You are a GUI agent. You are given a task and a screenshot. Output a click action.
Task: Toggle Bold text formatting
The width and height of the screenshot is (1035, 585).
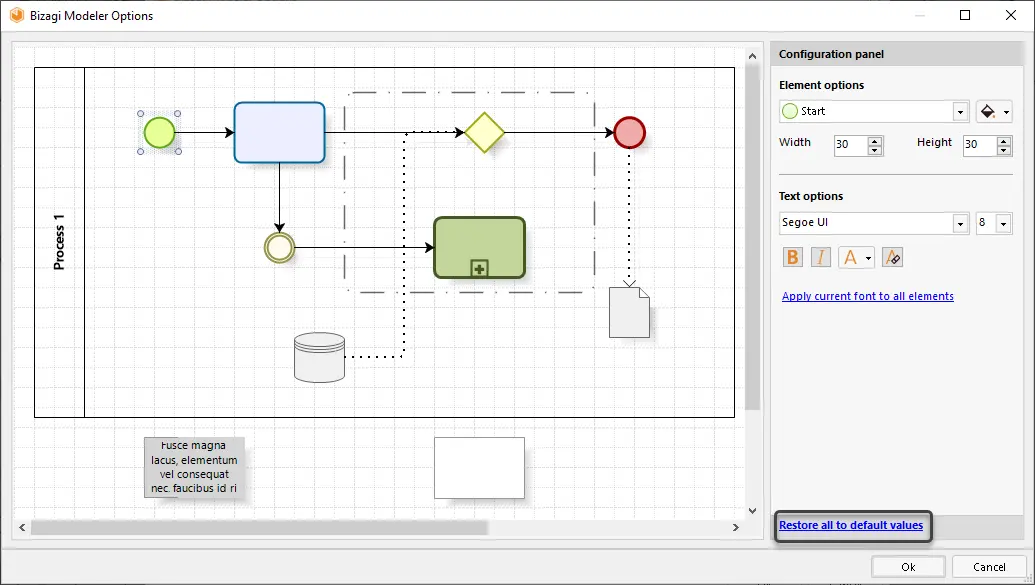(793, 257)
